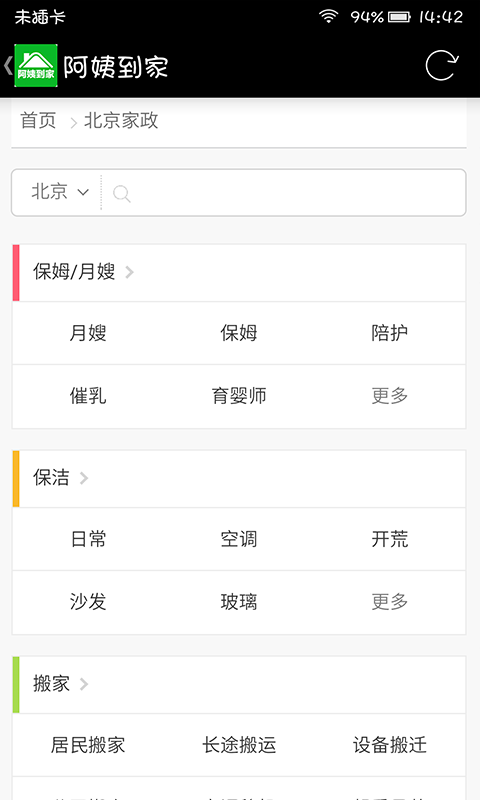Tap the Wi-Fi status icon
Screen dimensions: 480x800
pos(329,17)
